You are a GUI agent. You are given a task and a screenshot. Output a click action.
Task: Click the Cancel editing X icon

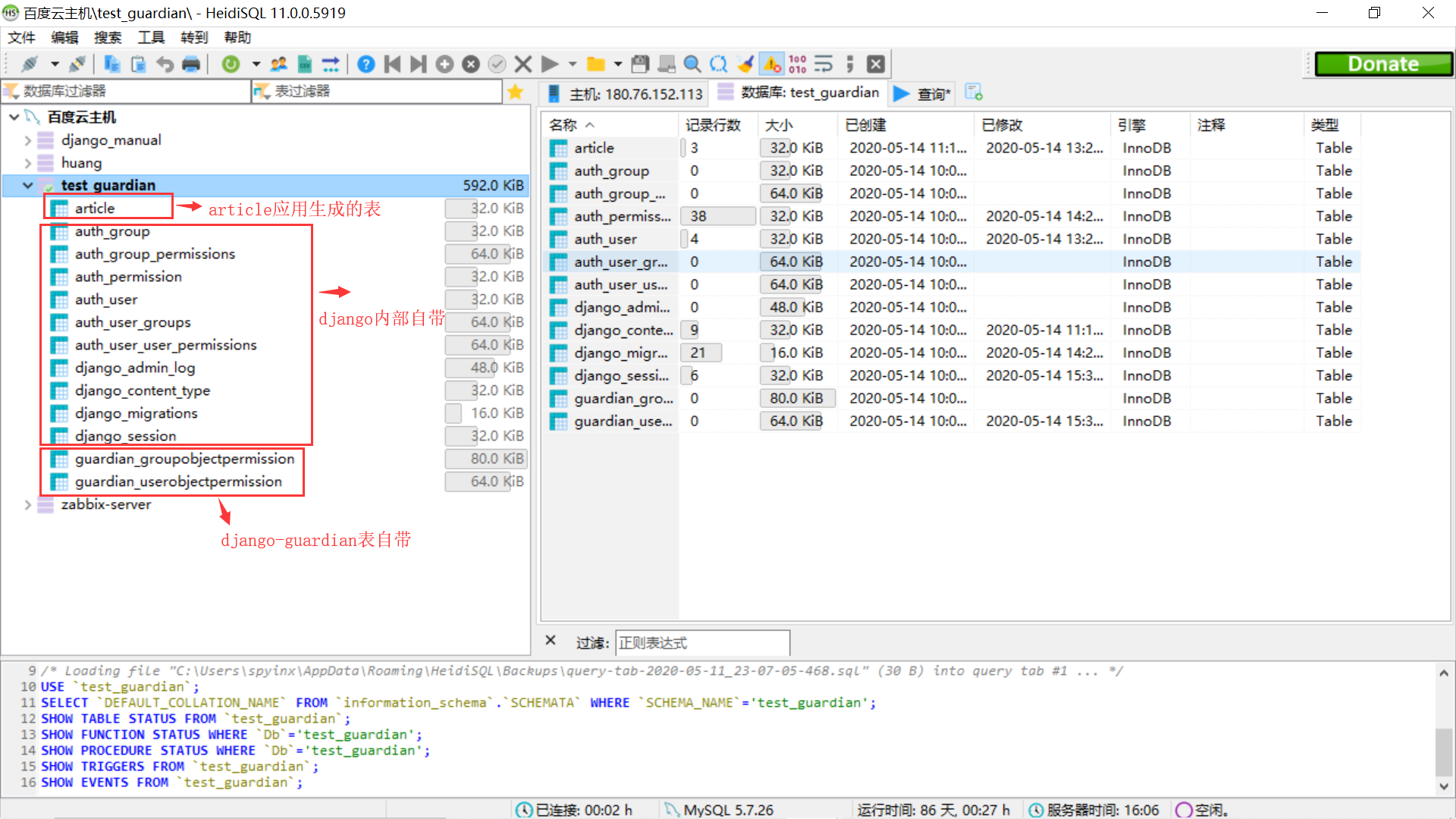coord(523,64)
